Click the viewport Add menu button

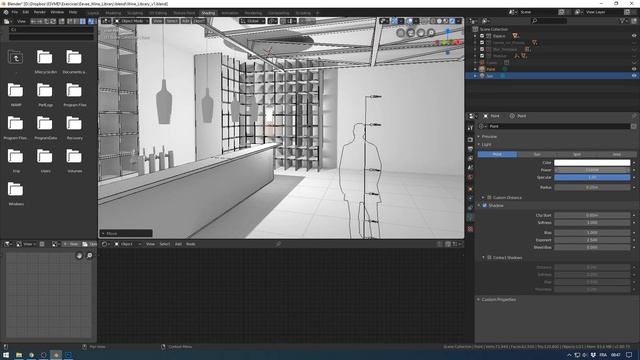(186, 21)
